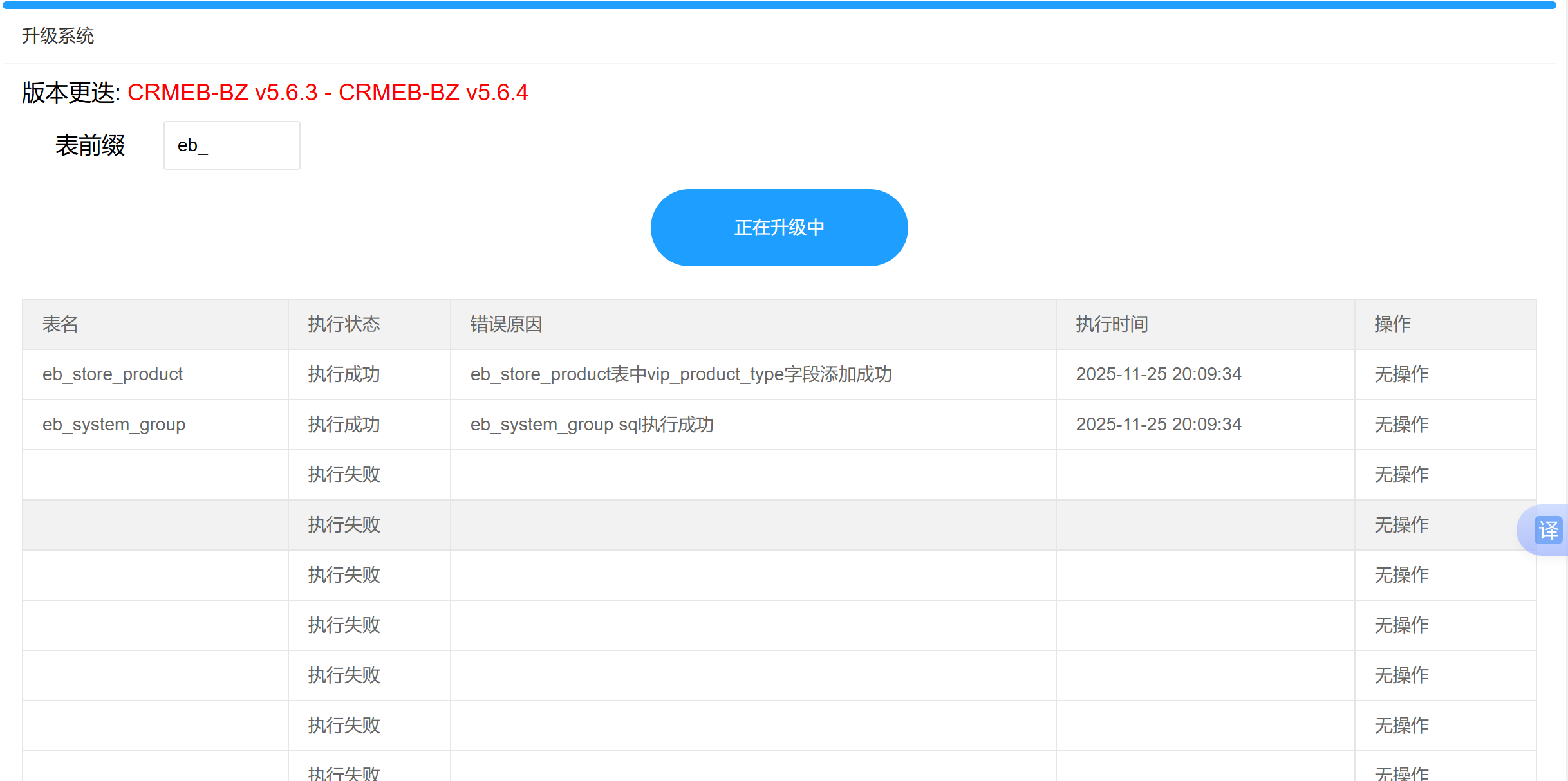Click 无操作 in the eb_store_product row
Screen dimensions: 1568x781
pyautogui.click(x=1401, y=374)
